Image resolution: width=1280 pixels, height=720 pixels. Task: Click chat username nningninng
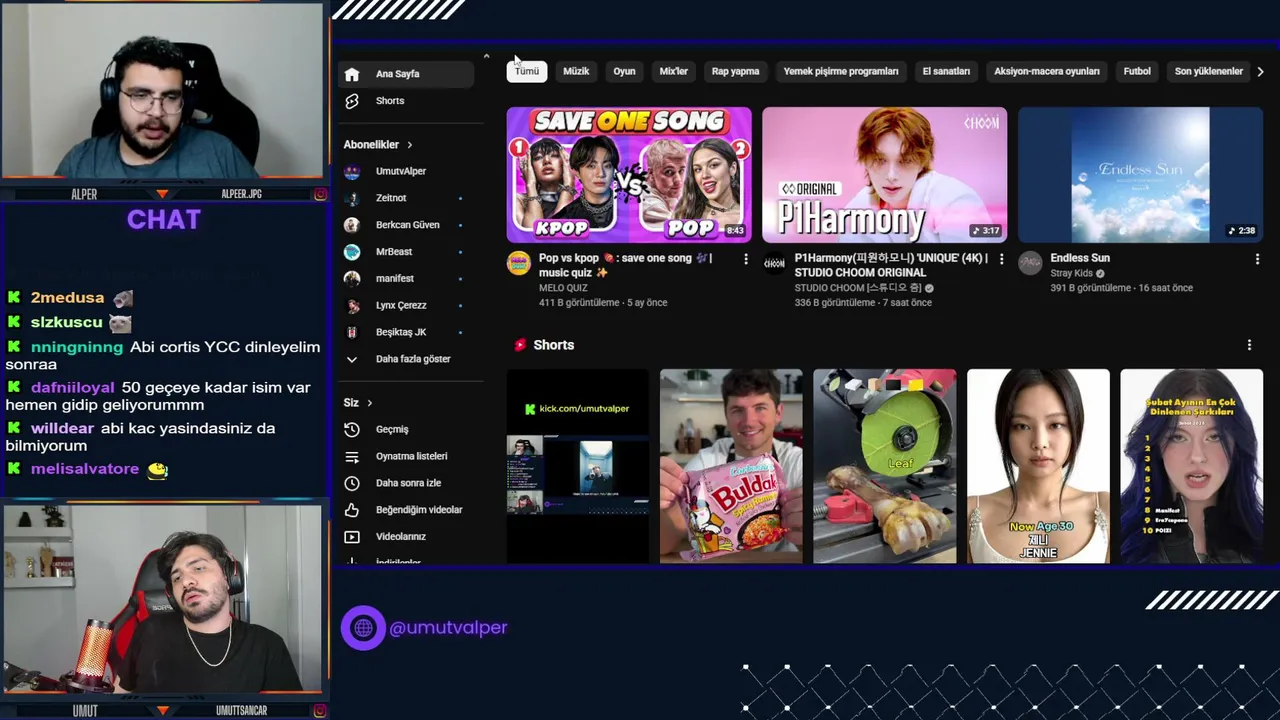click(77, 347)
